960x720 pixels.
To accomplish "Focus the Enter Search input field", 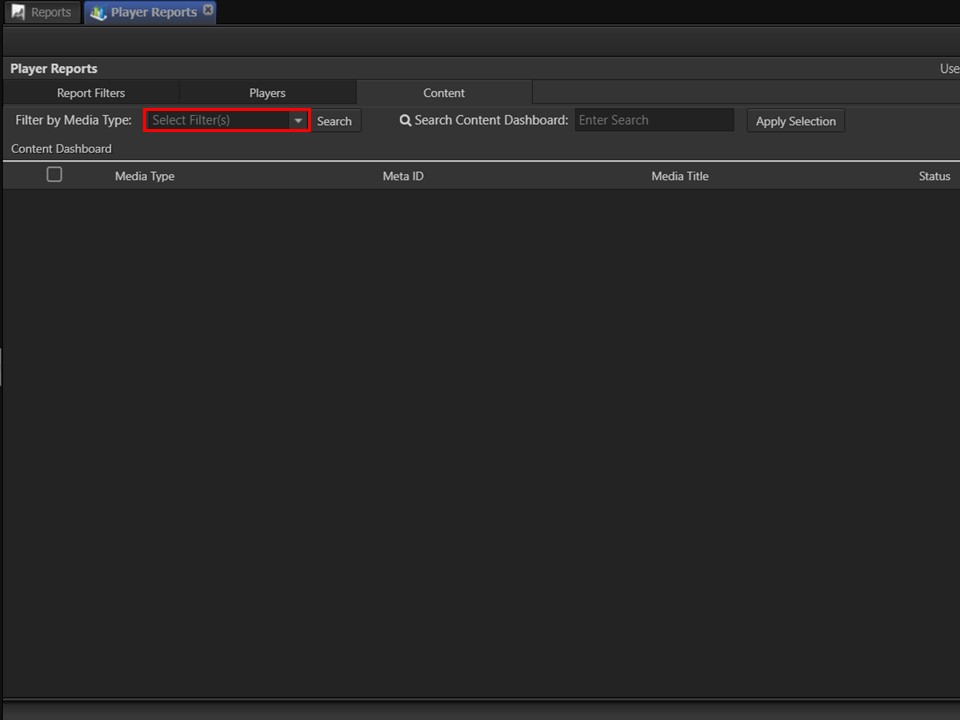I will pyautogui.click(x=654, y=120).
